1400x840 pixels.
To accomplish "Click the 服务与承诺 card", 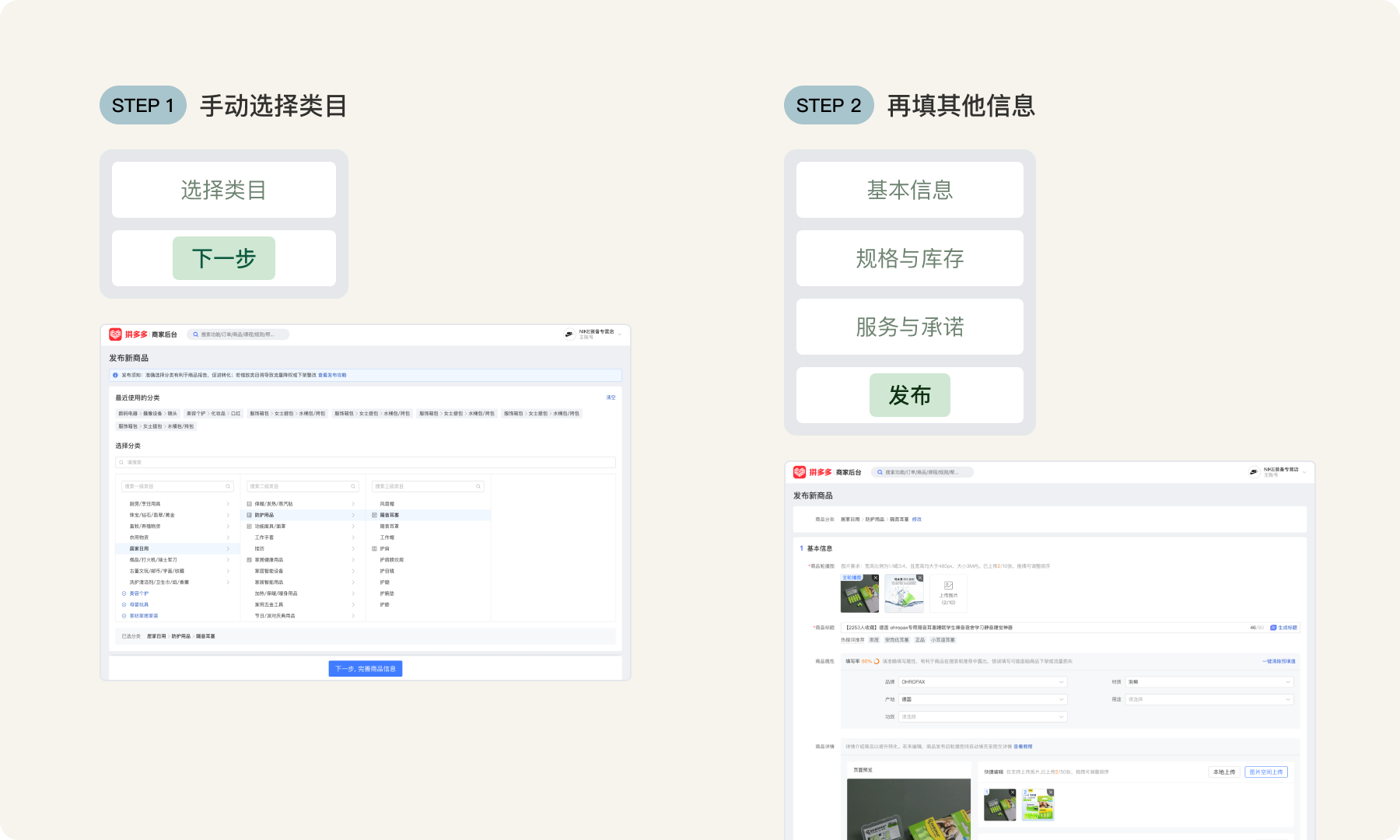I will pyautogui.click(x=910, y=327).
